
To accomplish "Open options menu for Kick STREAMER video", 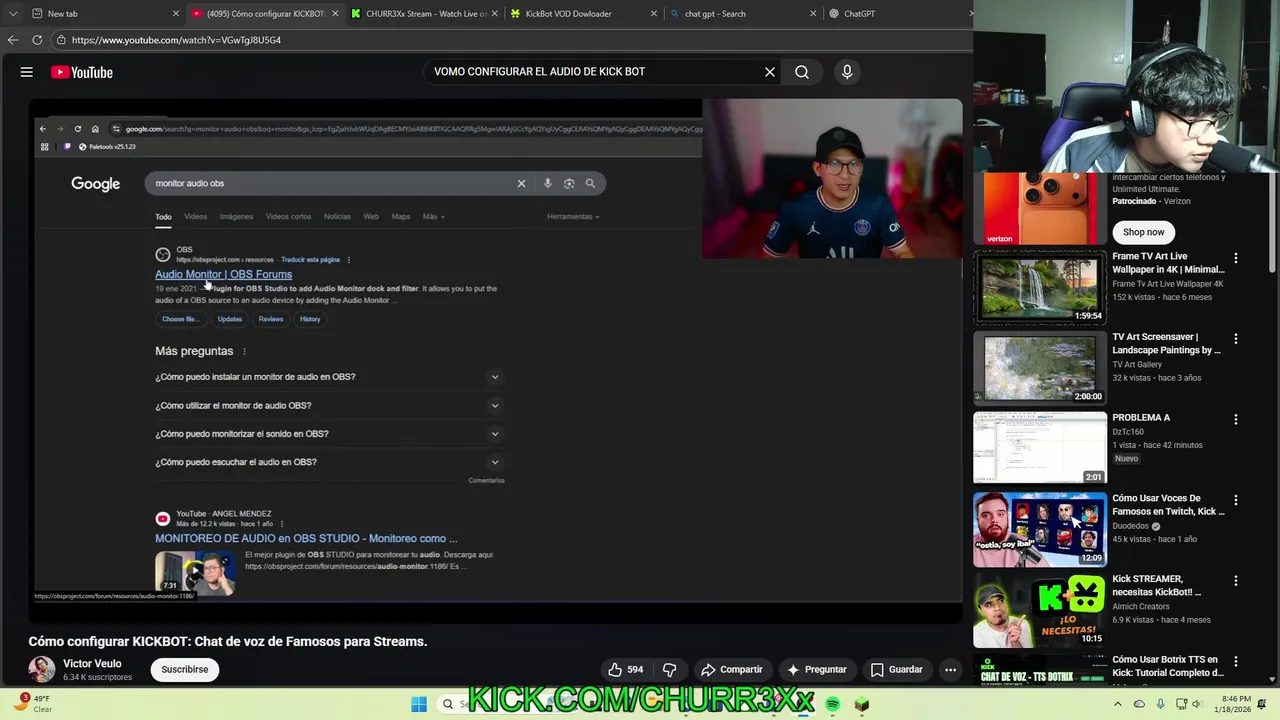I will coord(1236,581).
